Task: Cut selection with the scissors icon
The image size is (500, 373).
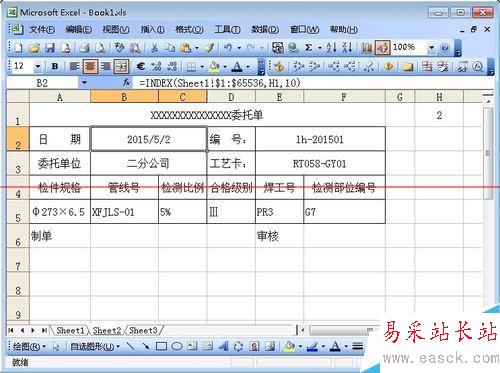Action: click(154, 48)
